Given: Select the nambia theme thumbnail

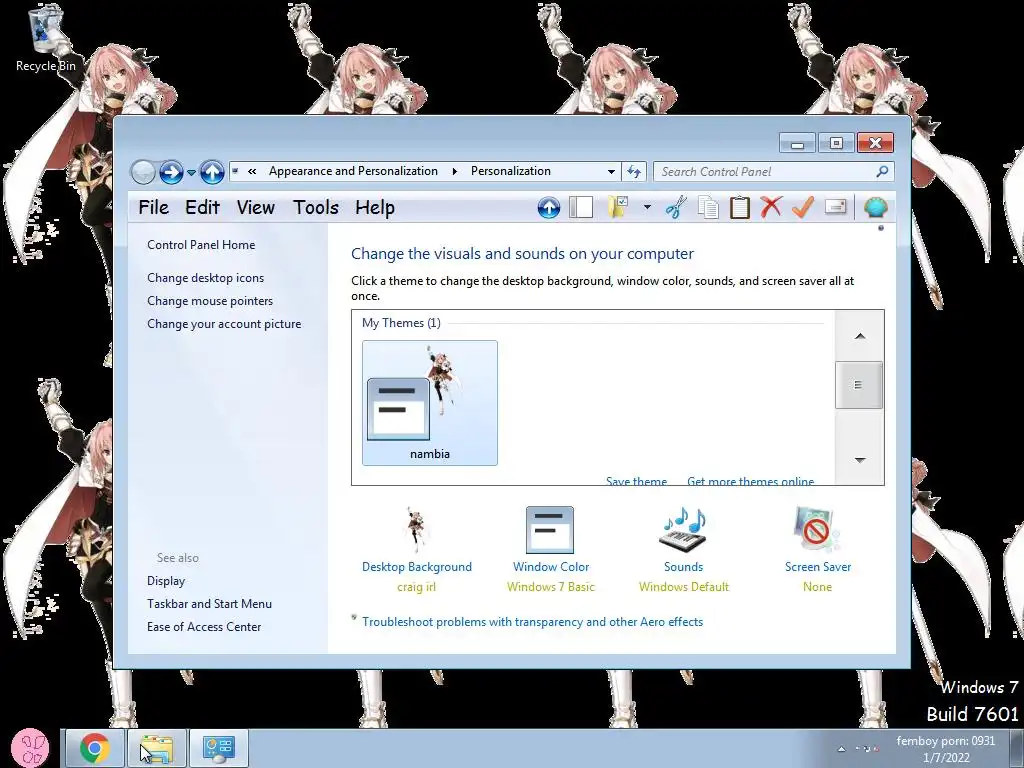Looking at the screenshot, I should (430, 402).
